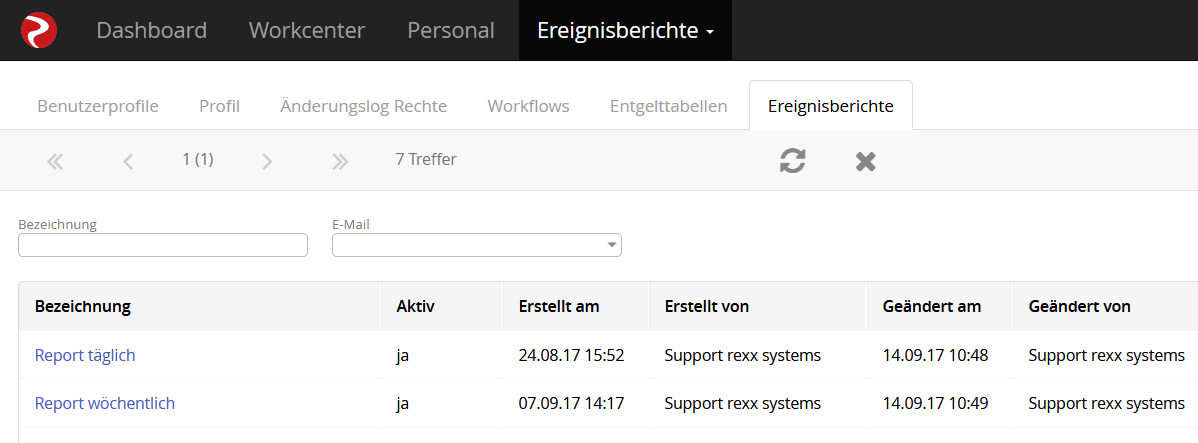This screenshot has width=1198, height=443.
Task: Click Geändert von cell of Report wöchentlich
Action: (x=1106, y=403)
